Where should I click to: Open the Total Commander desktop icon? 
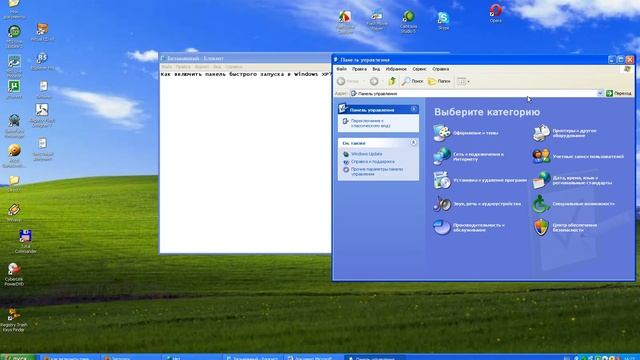(x=25, y=242)
